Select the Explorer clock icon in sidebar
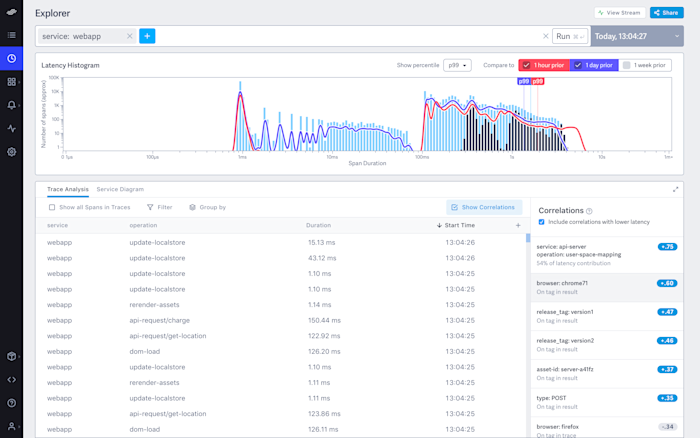Image resolution: width=700 pixels, height=438 pixels. [12, 58]
